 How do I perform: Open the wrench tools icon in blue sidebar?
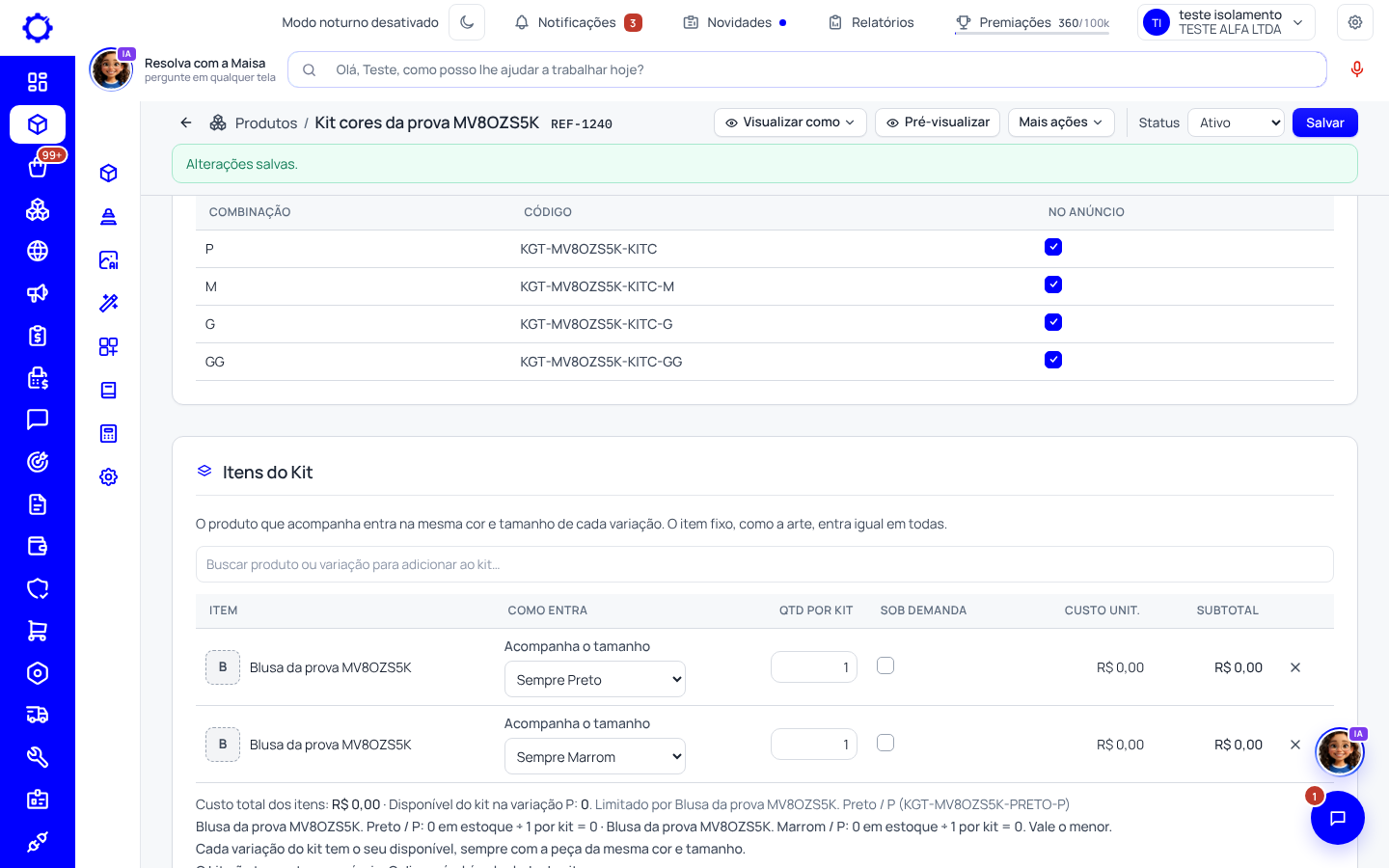(x=38, y=757)
